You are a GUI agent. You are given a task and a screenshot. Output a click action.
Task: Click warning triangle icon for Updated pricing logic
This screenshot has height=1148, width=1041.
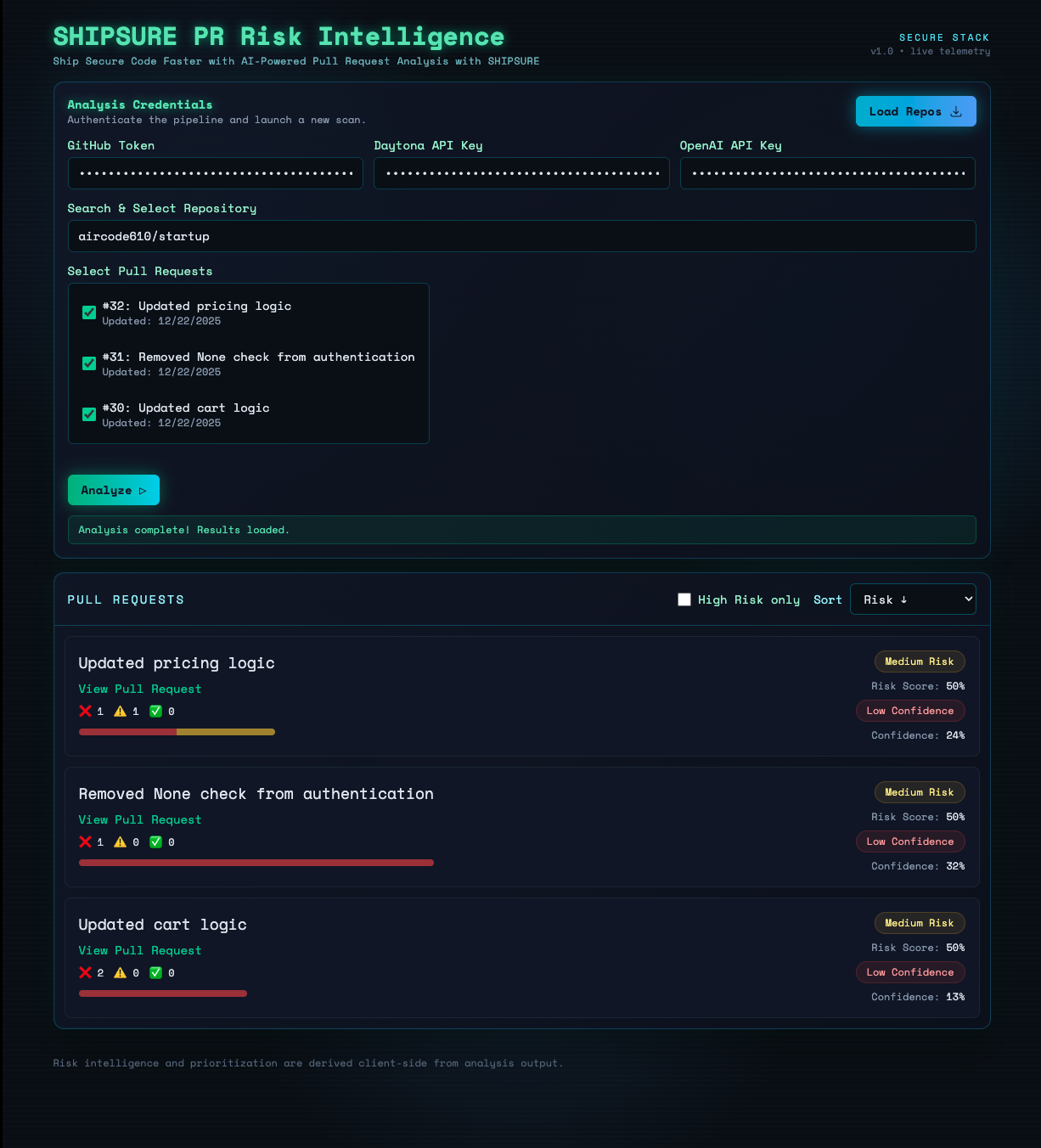point(121,712)
